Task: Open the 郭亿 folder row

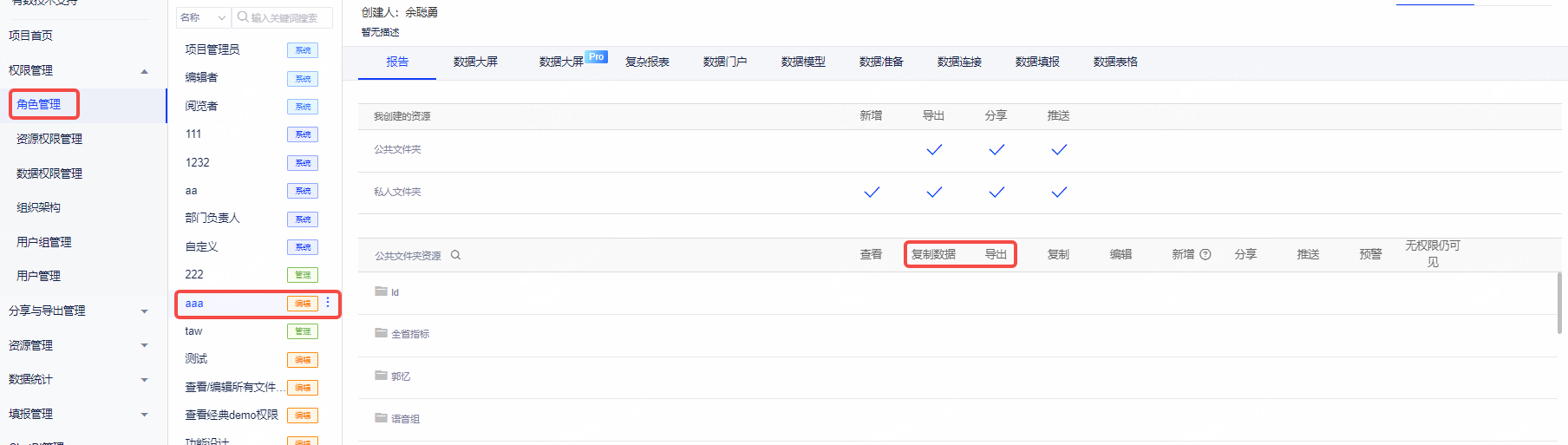Action: pyautogui.click(x=957, y=376)
